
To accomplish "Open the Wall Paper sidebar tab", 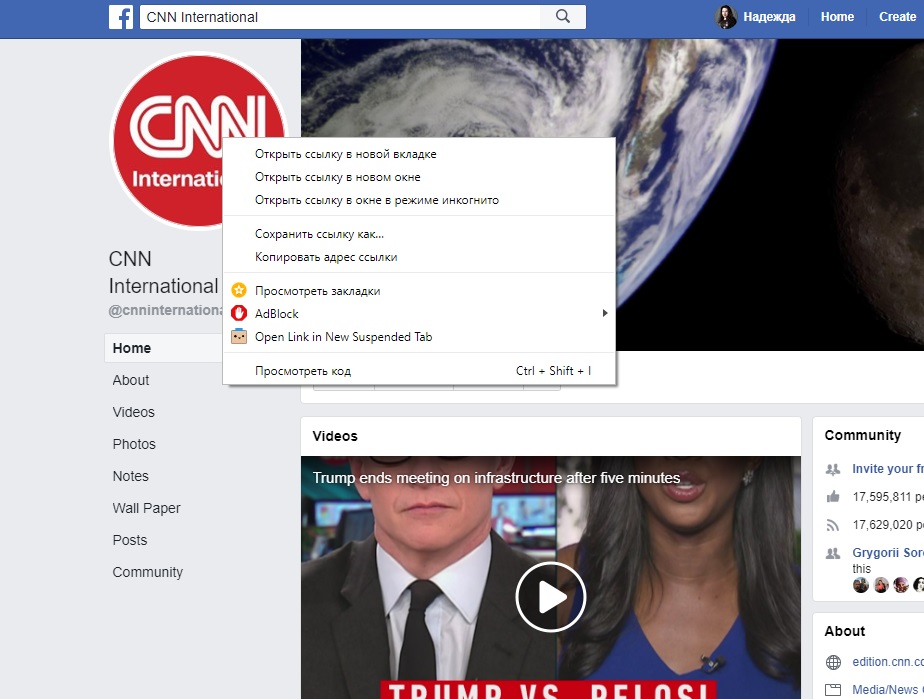I will (x=147, y=508).
